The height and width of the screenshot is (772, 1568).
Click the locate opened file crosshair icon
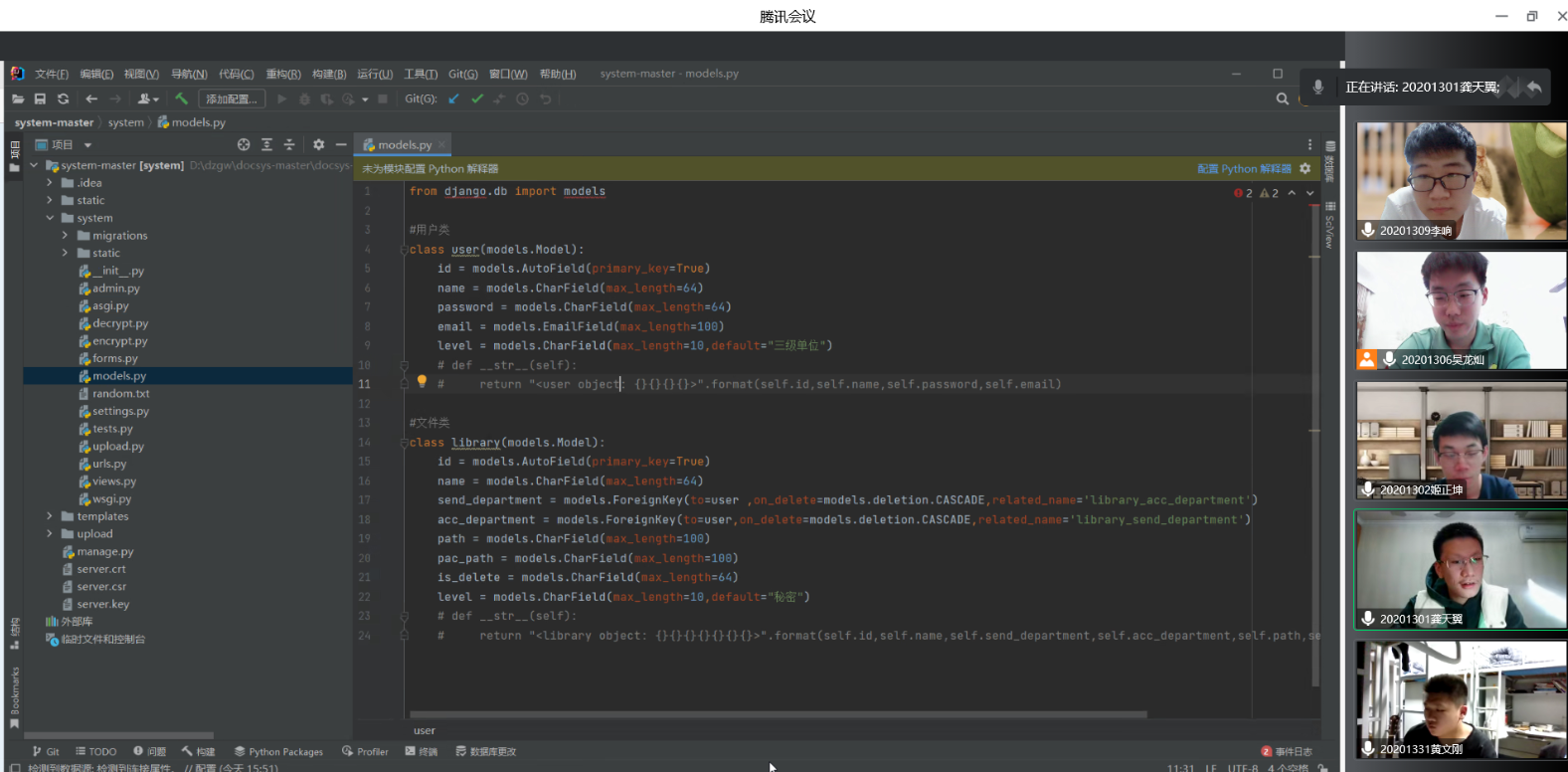point(244,145)
